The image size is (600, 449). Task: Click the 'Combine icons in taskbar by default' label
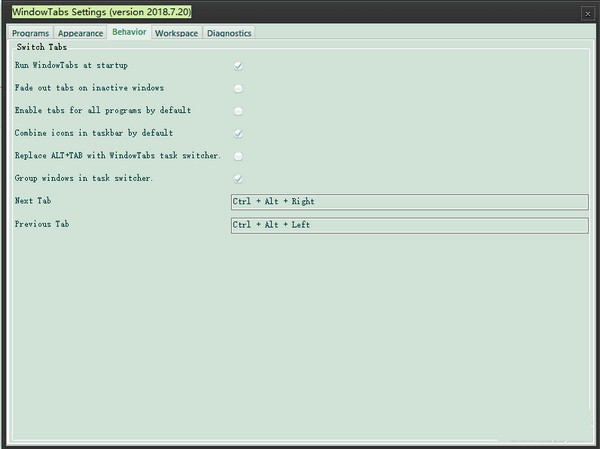[94, 133]
